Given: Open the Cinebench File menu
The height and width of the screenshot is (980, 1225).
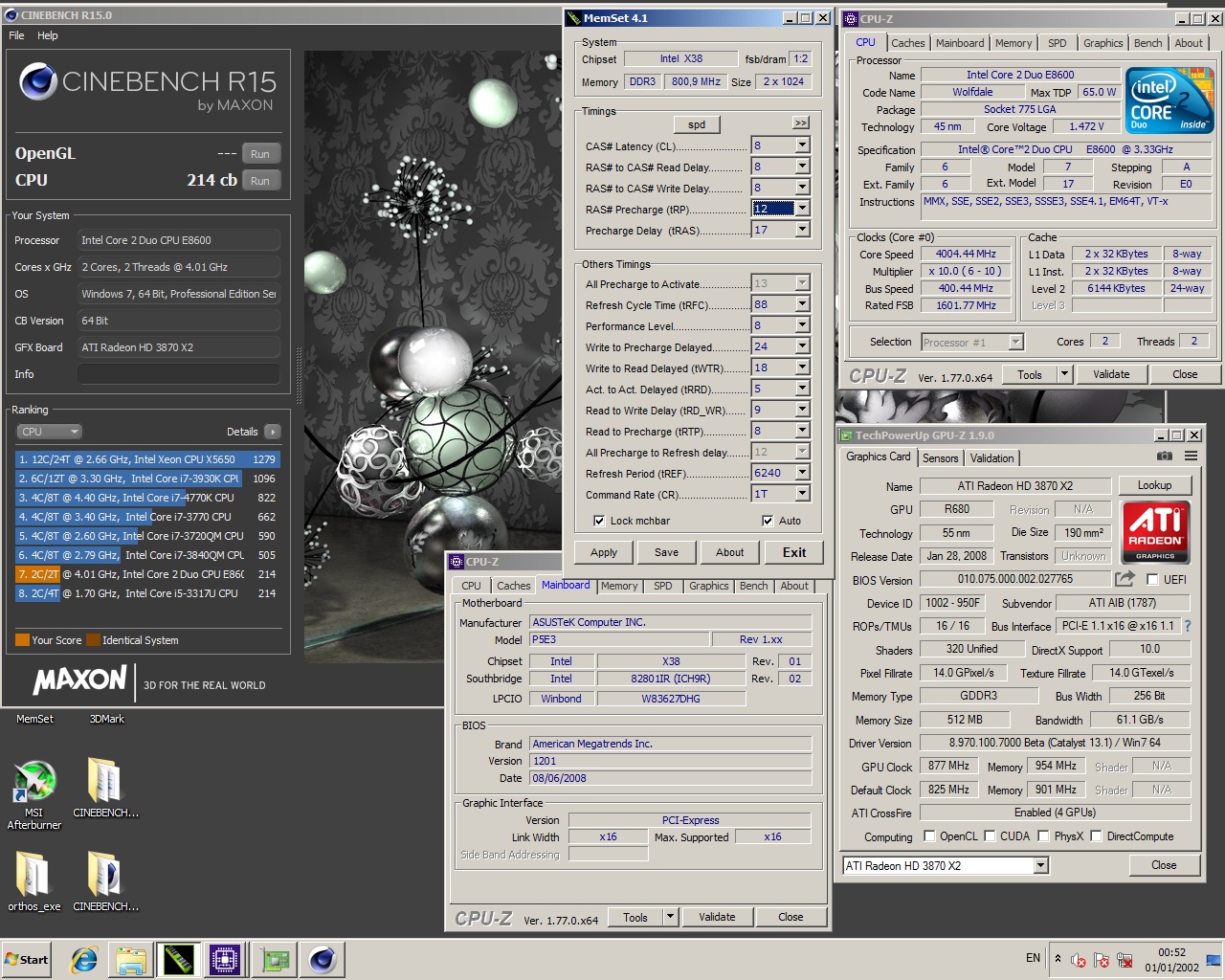Looking at the screenshot, I should (16, 35).
